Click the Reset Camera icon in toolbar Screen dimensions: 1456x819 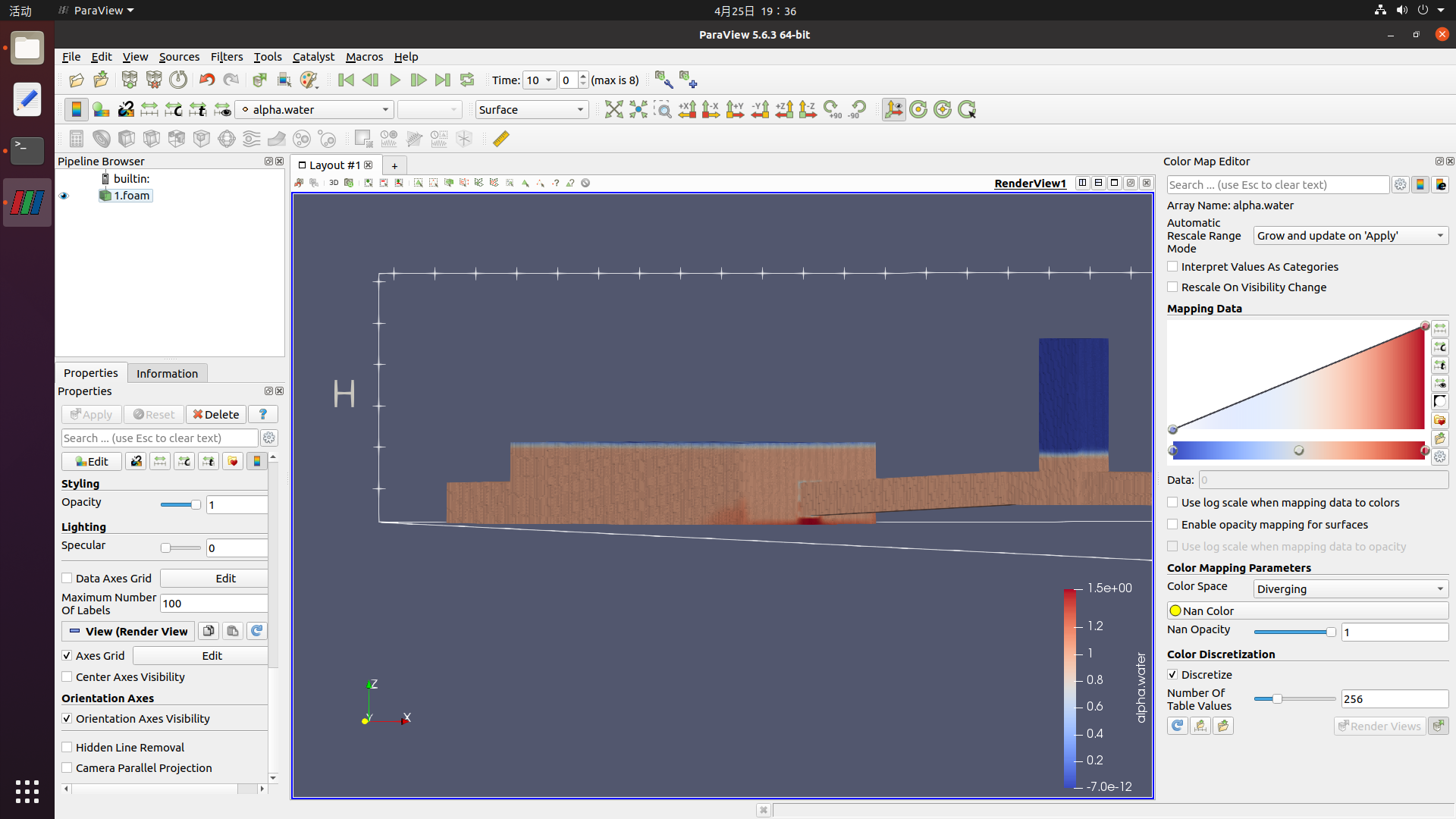[x=614, y=109]
